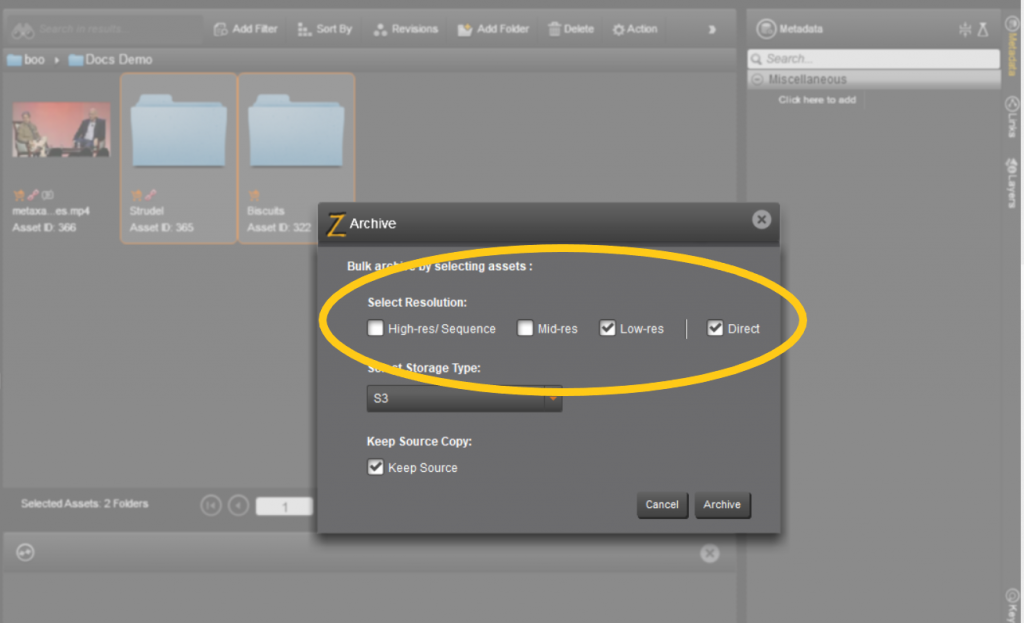Check the Mid-res resolution option
The width and height of the screenshot is (1024, 623).
click(525, 328)
